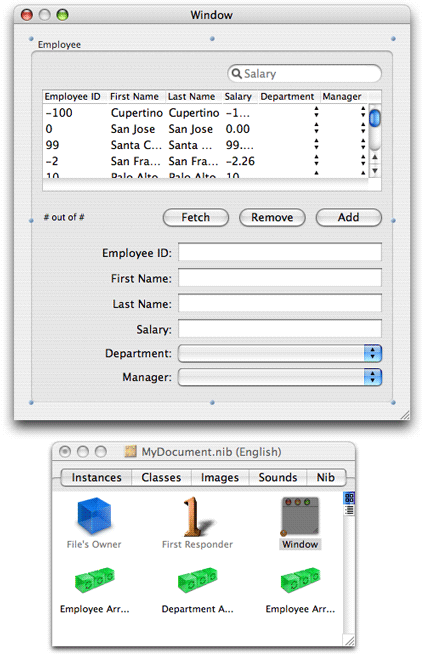Click the 99 Employee ID cell
Screen dimensions: 425x661
(52, 145)
